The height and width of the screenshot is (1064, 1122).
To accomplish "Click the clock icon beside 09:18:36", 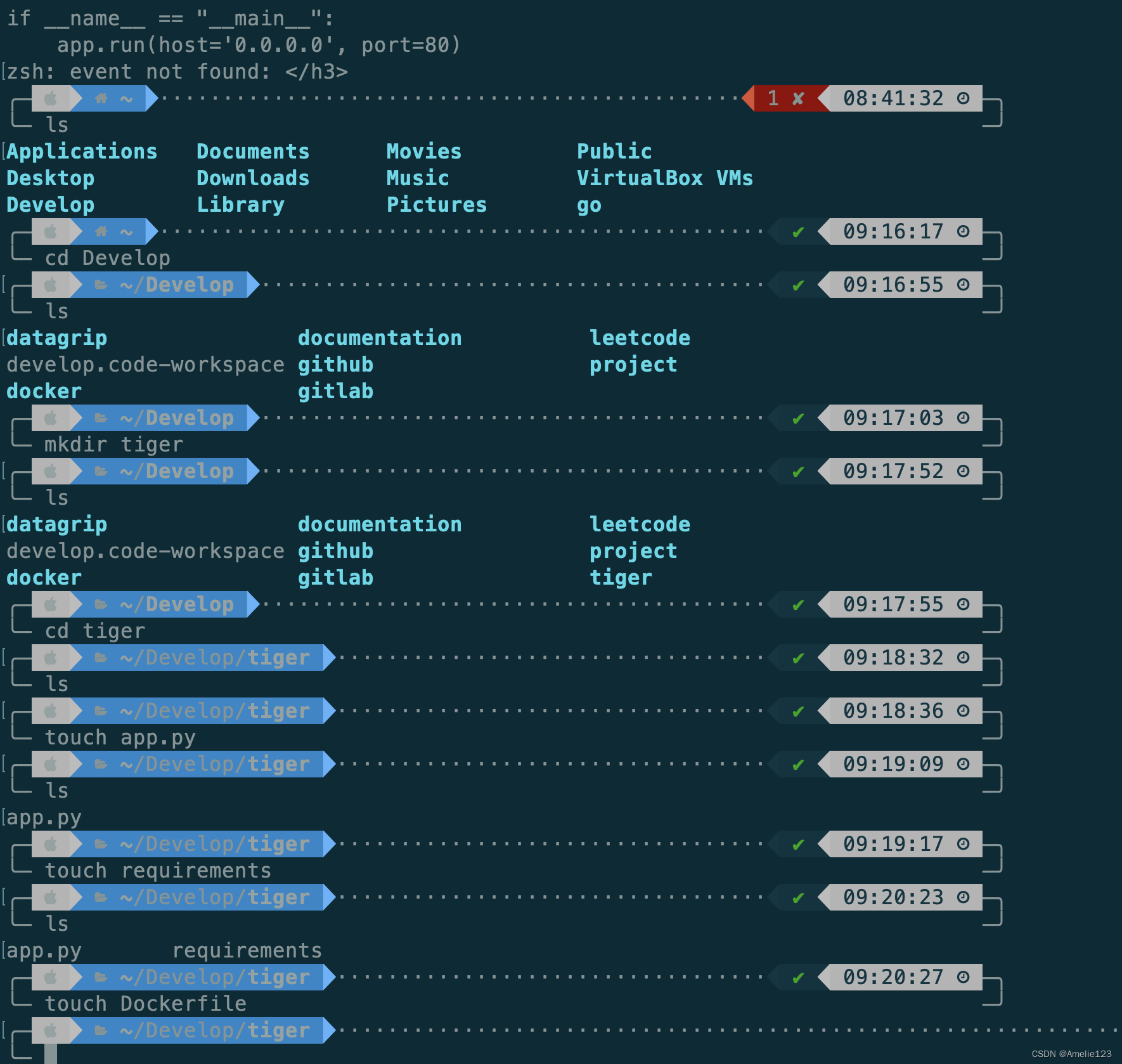I will coord(963,711).
